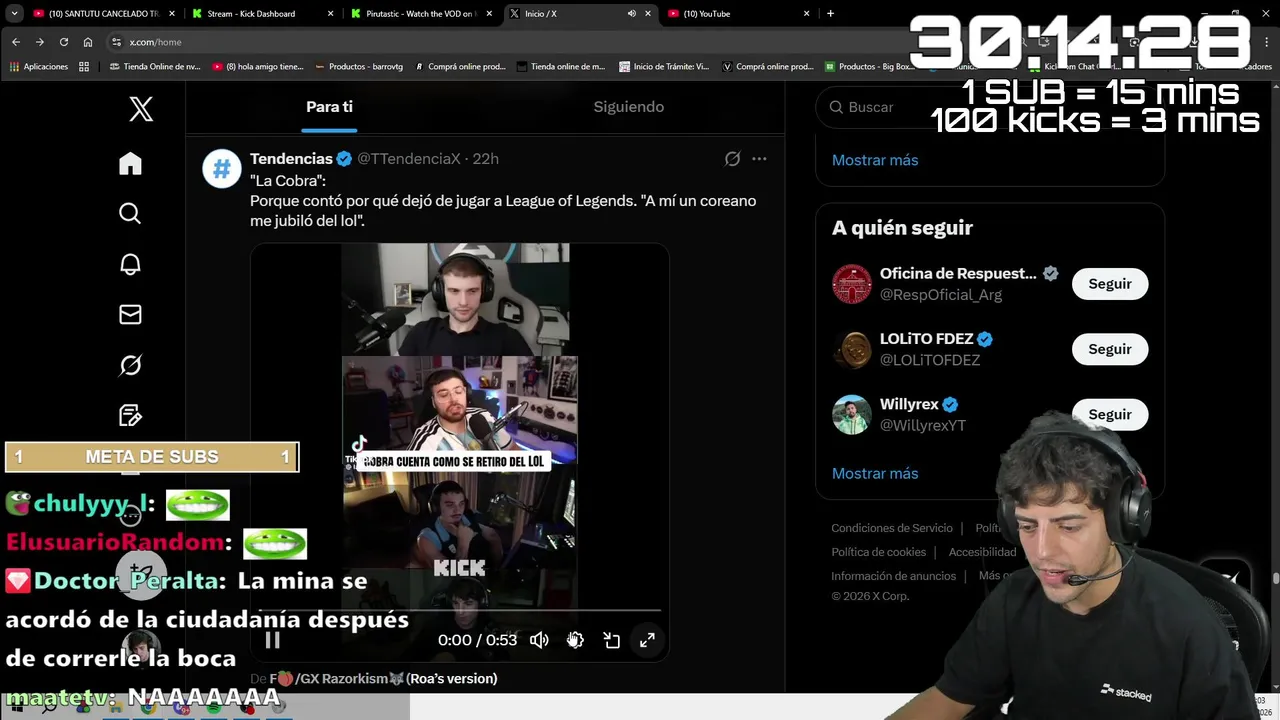Click Mostrar más under trends panel
This screenshot has width=1280, height=720.
(875, 160)
